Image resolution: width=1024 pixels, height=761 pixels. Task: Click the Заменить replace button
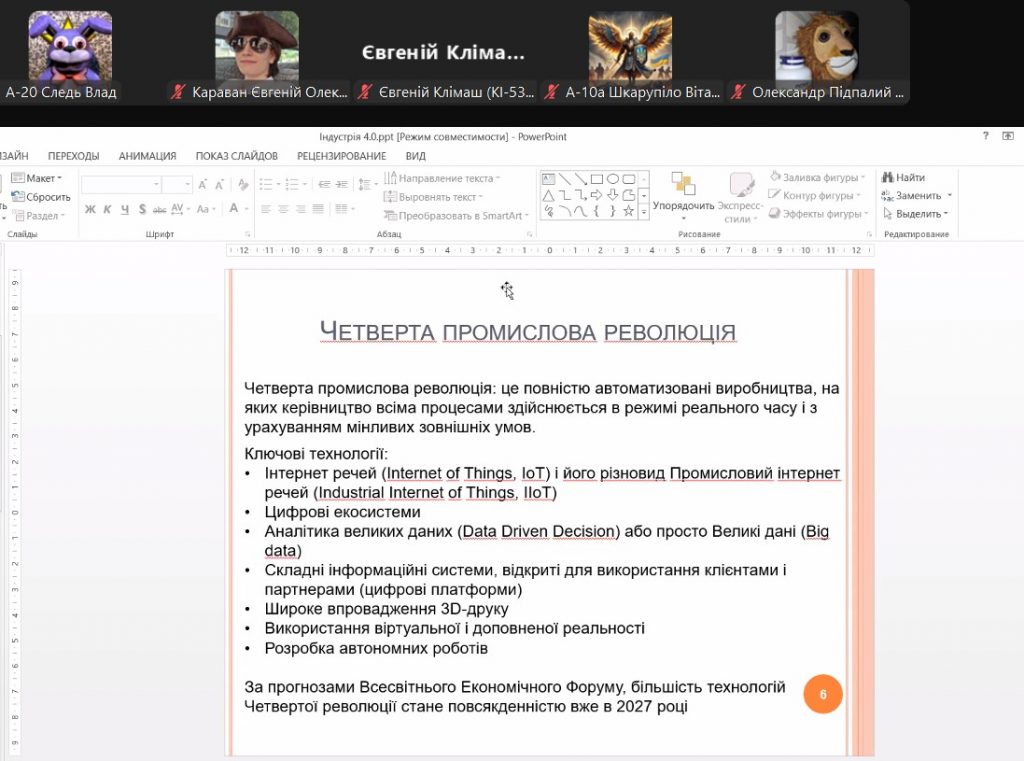(917, 195)
